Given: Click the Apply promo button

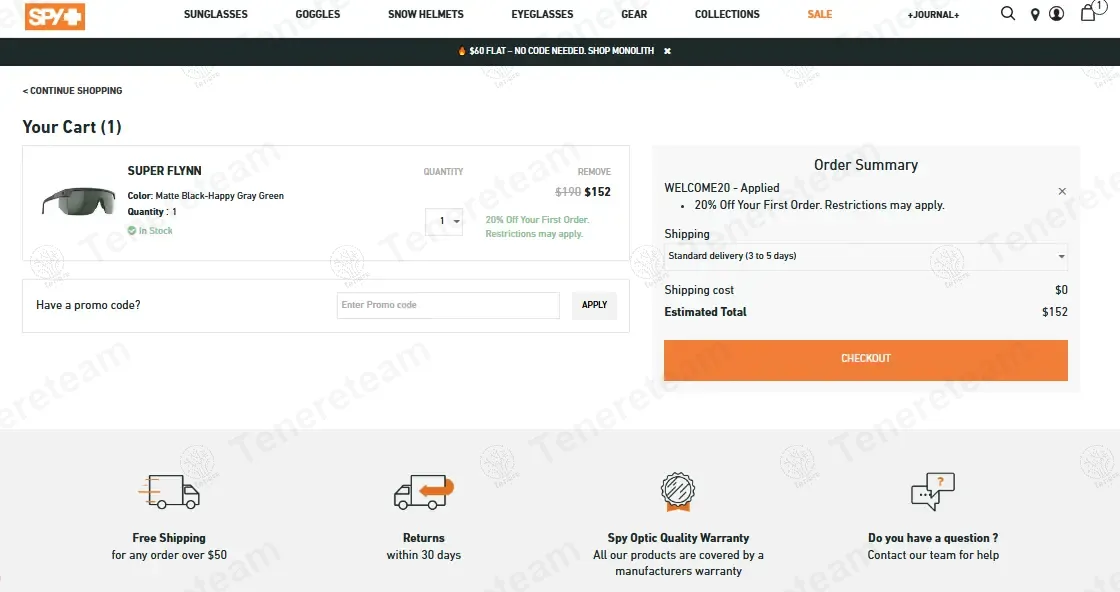Looking at the screenshot, I should click(594, 305).
